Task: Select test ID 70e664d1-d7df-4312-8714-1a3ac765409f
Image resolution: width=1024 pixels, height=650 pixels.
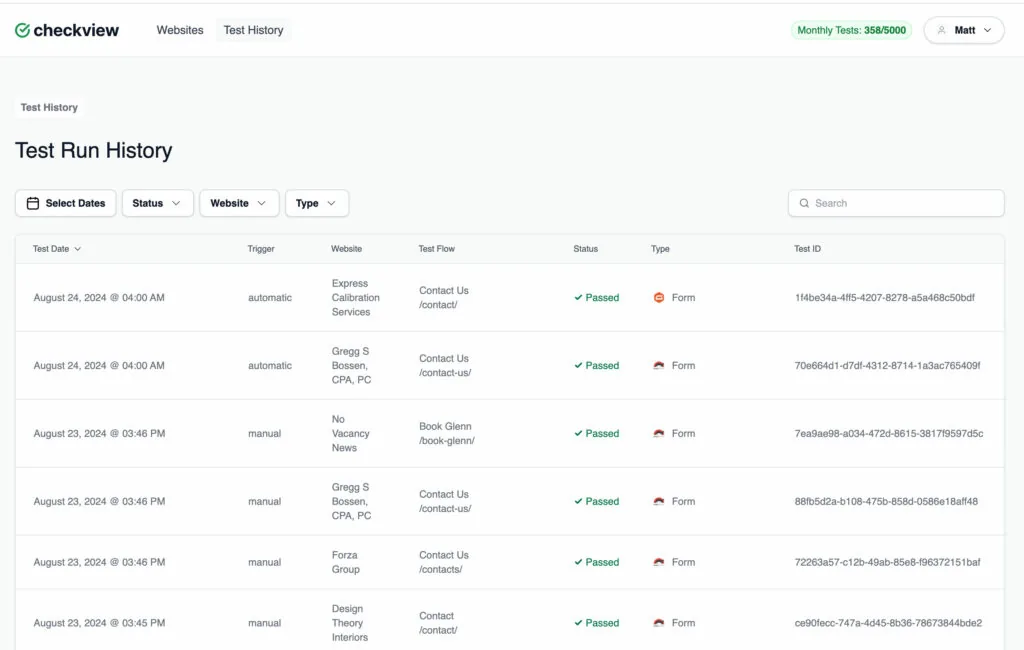Action: pyautogui.click(x=887, y=365)
